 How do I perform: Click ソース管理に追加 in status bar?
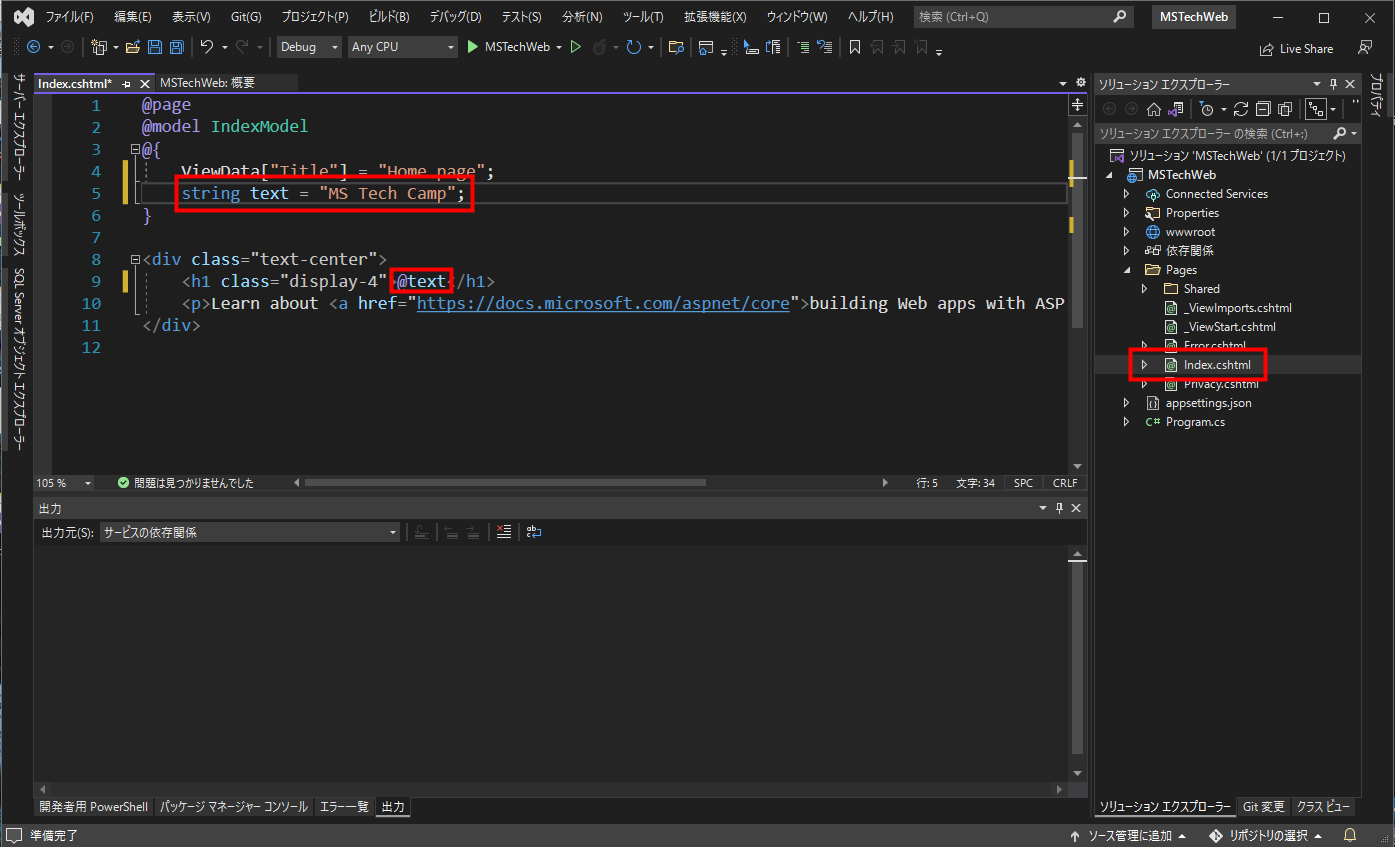1128,835
